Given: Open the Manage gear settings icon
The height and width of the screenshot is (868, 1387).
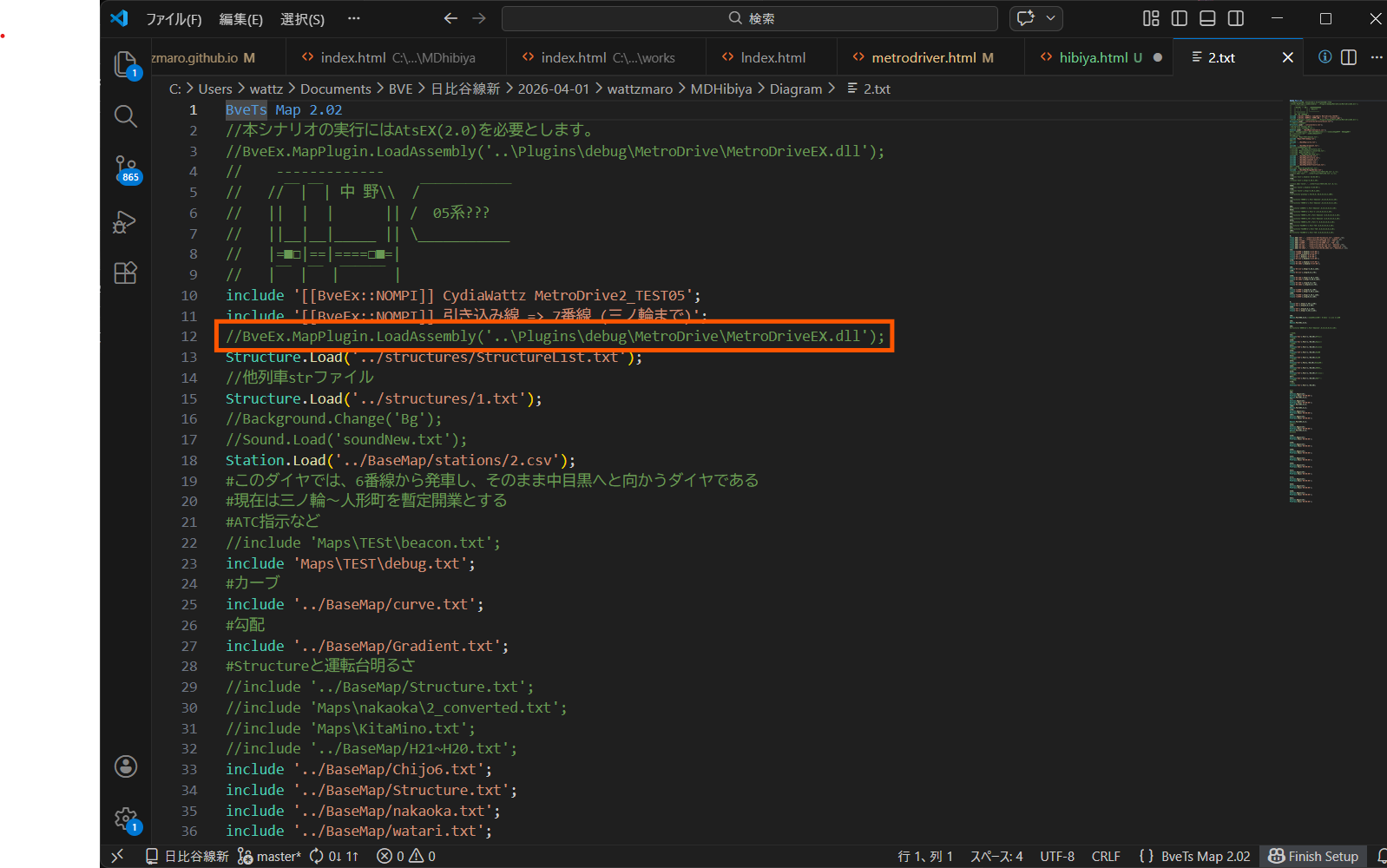Looking at the screenshot, I should [x=125, y=819].
